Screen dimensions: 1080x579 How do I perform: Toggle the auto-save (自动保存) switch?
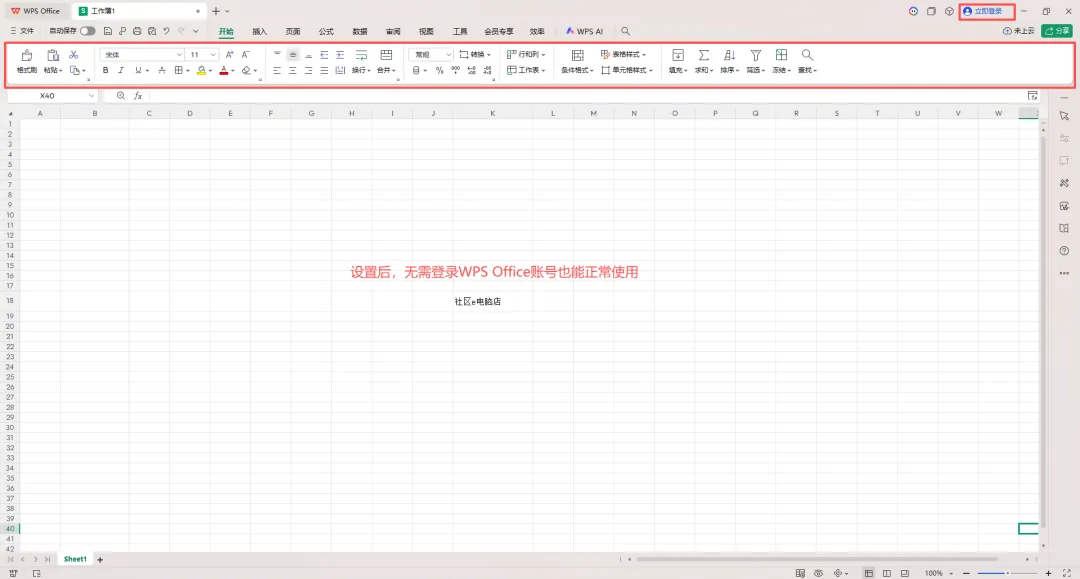pos(87,31)
